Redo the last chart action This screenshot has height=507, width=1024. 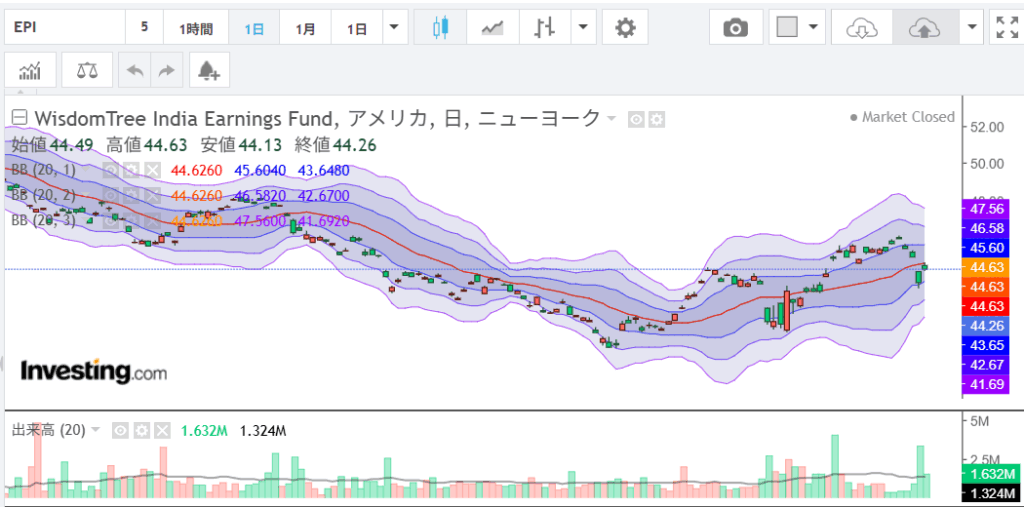coord(167,70)
